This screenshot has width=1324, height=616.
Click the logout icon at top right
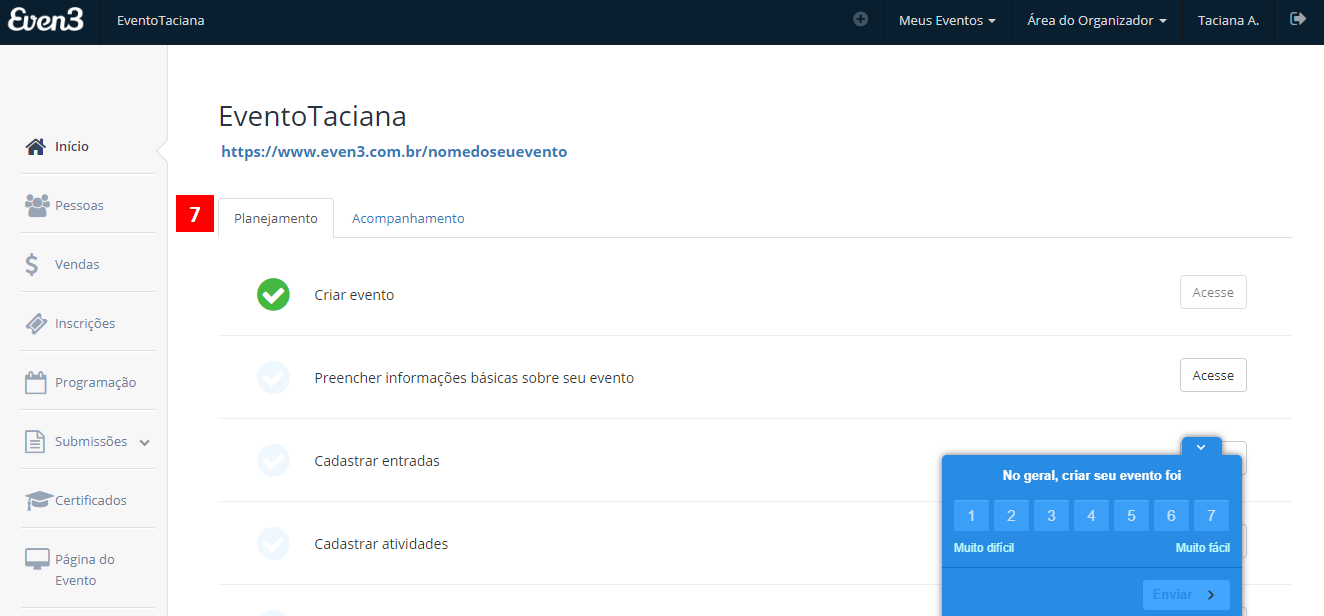tap(1300, 19)
